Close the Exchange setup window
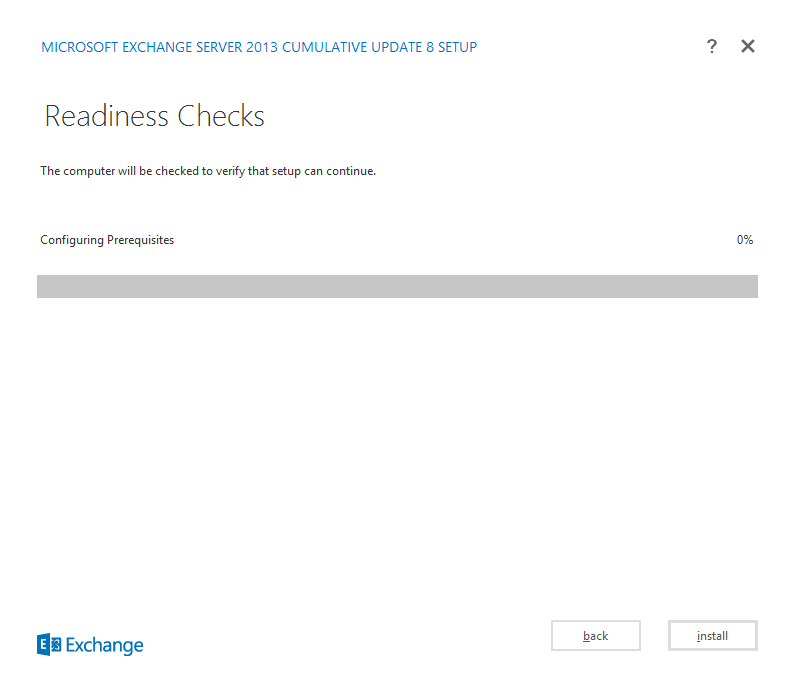Image resolution: width=791 pixels, height=690 pixels. tap(748, 46)
